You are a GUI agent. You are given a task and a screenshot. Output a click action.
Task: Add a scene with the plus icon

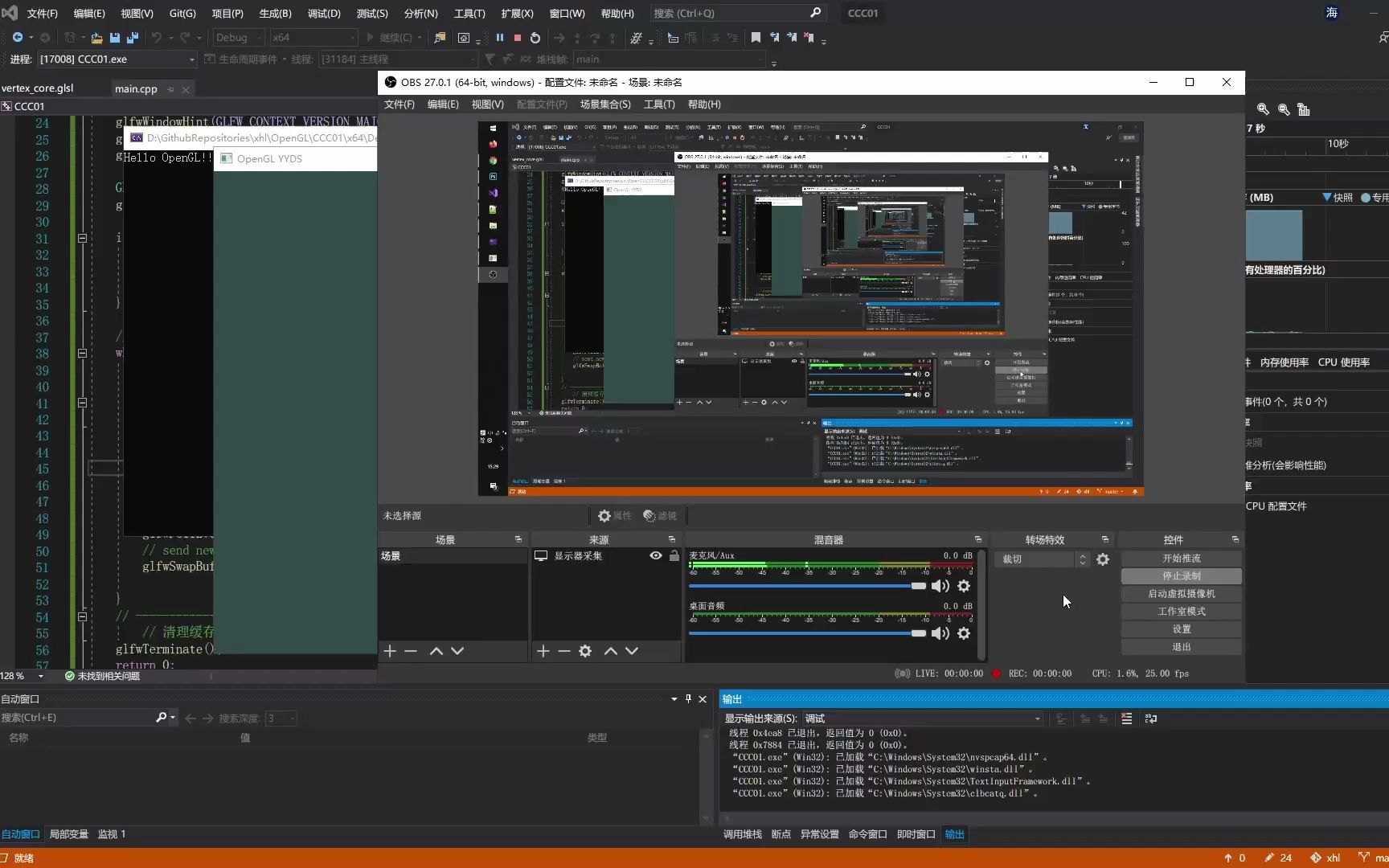390,651
